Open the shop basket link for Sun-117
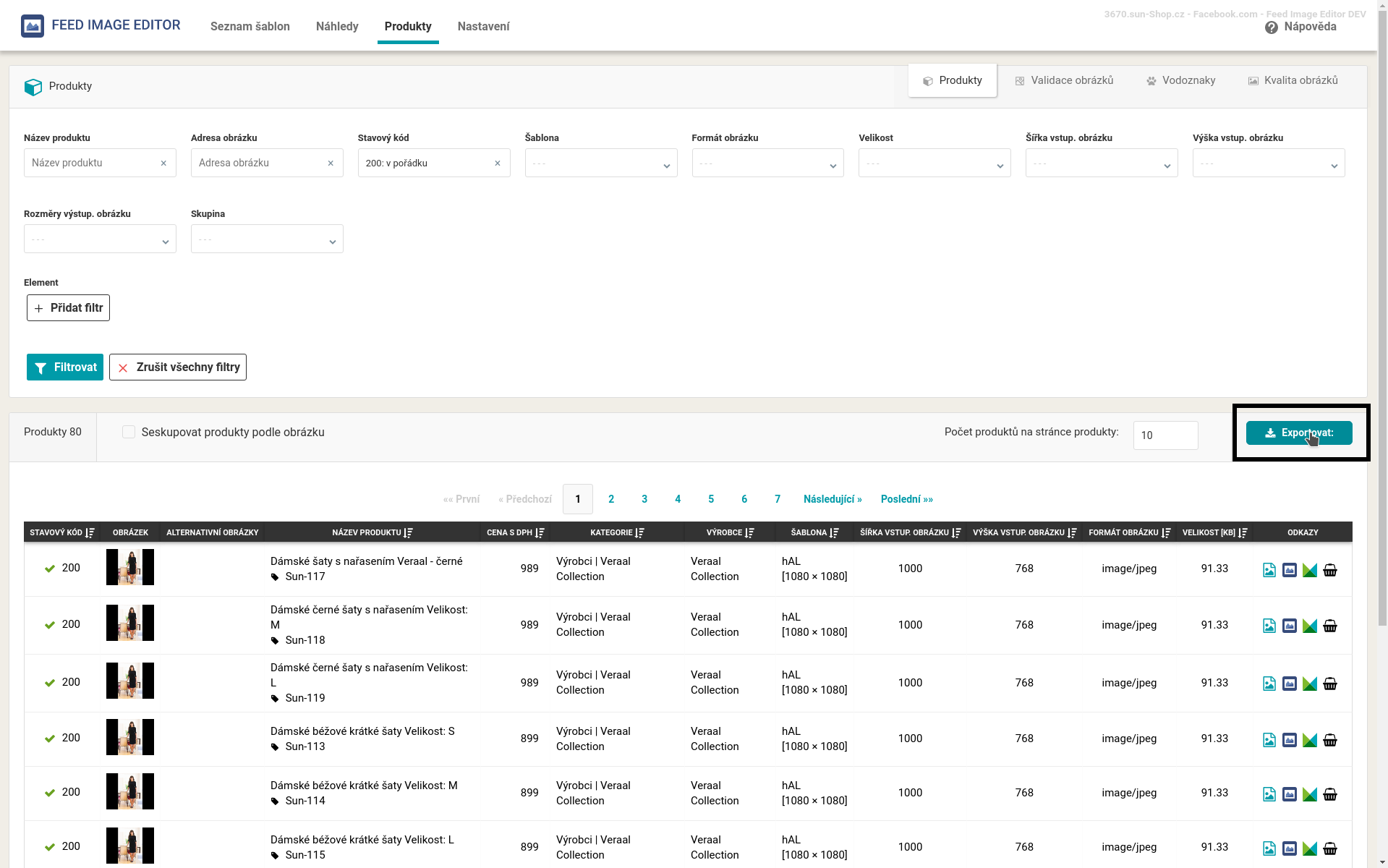This screenshot has width=1388, height=868. 1329,570
